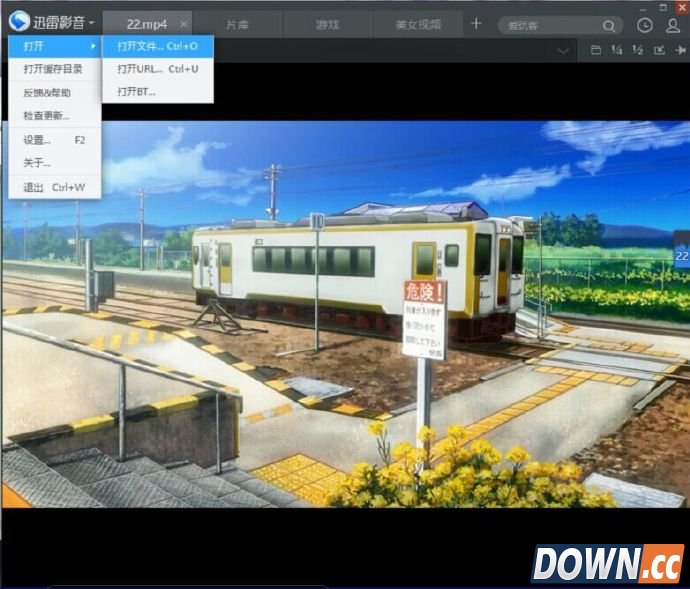Viewport: 690px width, 589px height.
Task: Set video to quarter size (1/4)
Action: (617, 50)
